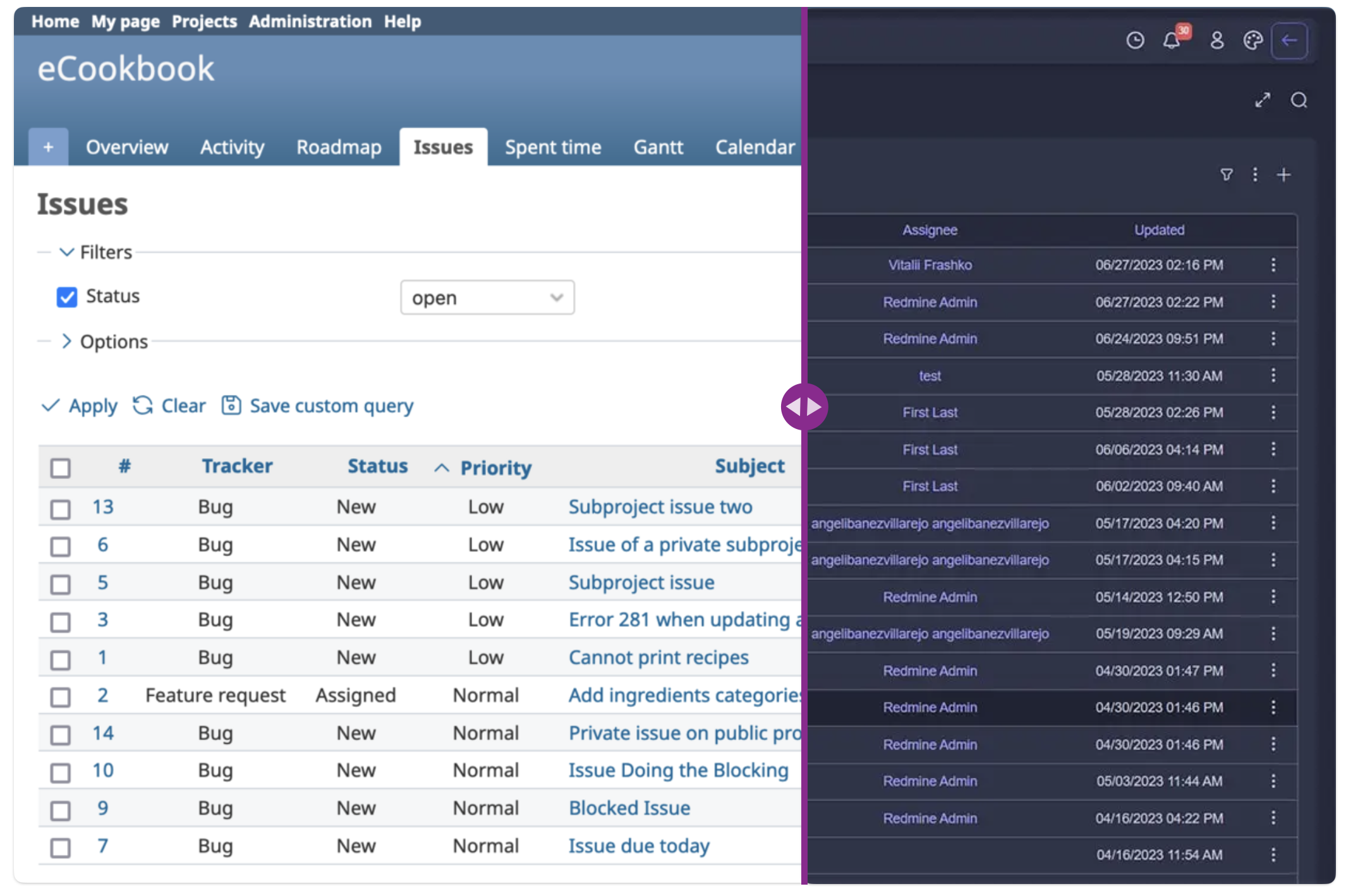Open the status dropdown showing 'open'
The height and width of the screenshot is (896, 1346).
(x=487, y=297)
